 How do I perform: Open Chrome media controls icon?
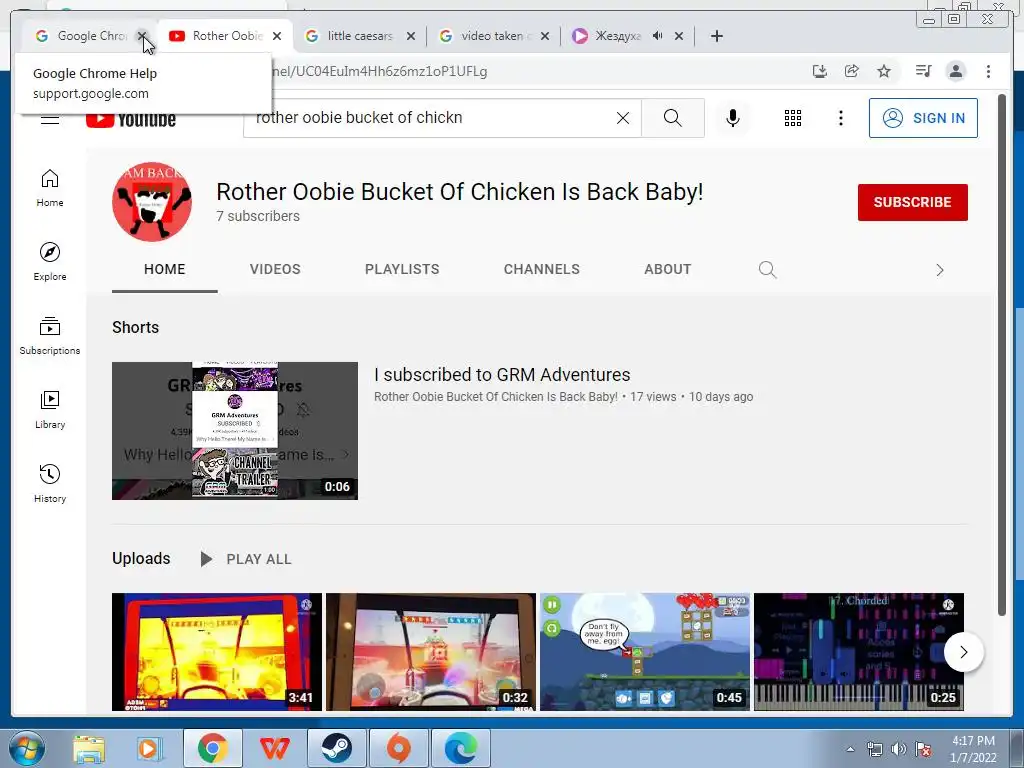pyautogui.click(x=923, y=71)
